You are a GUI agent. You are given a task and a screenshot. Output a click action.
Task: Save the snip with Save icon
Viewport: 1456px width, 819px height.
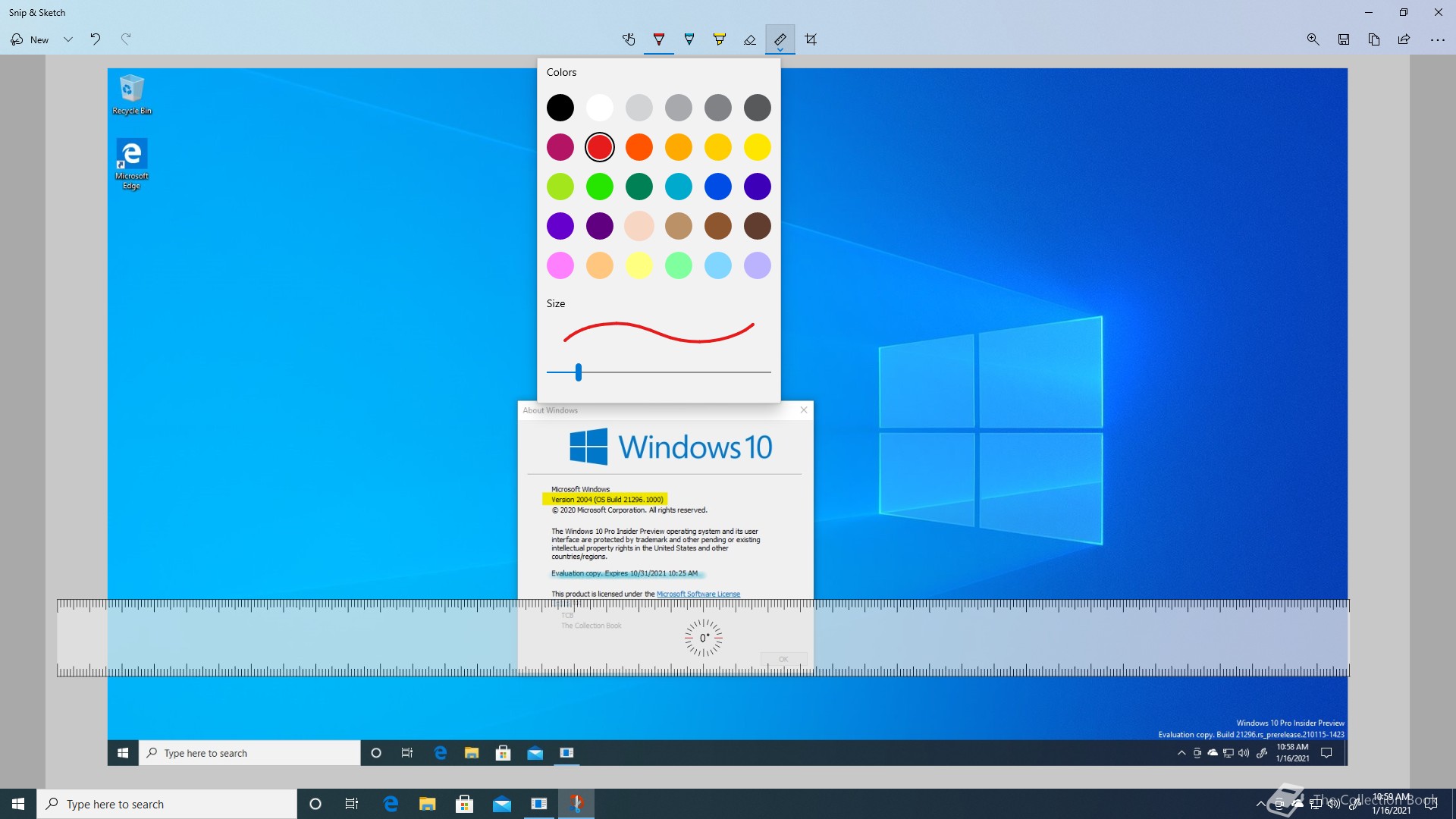[1344, 39]
